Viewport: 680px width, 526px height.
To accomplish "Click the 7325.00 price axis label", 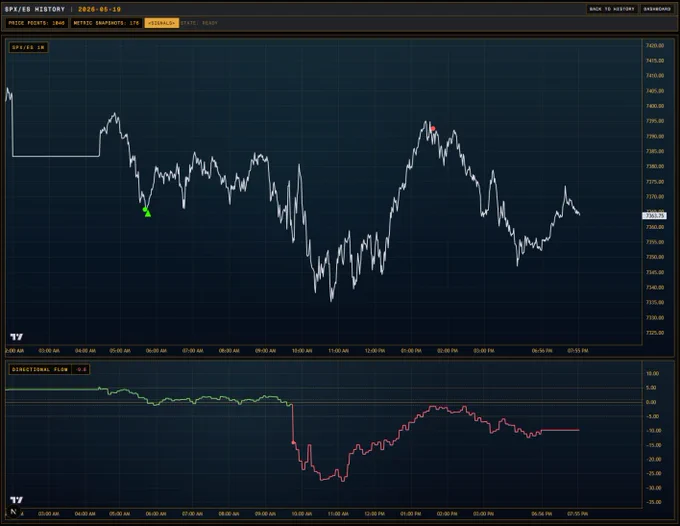I will tap(655, 333).
